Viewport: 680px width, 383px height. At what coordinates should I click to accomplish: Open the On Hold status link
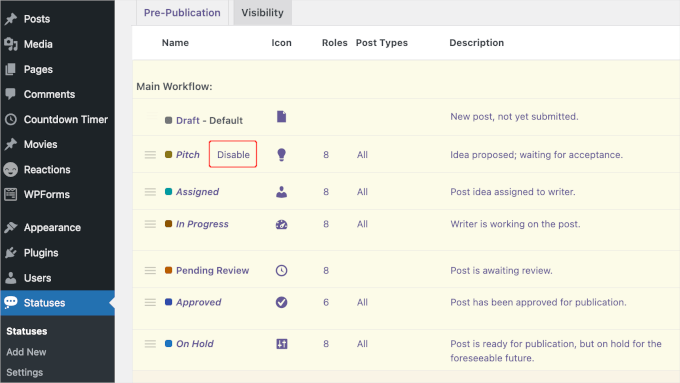point(195,344)
